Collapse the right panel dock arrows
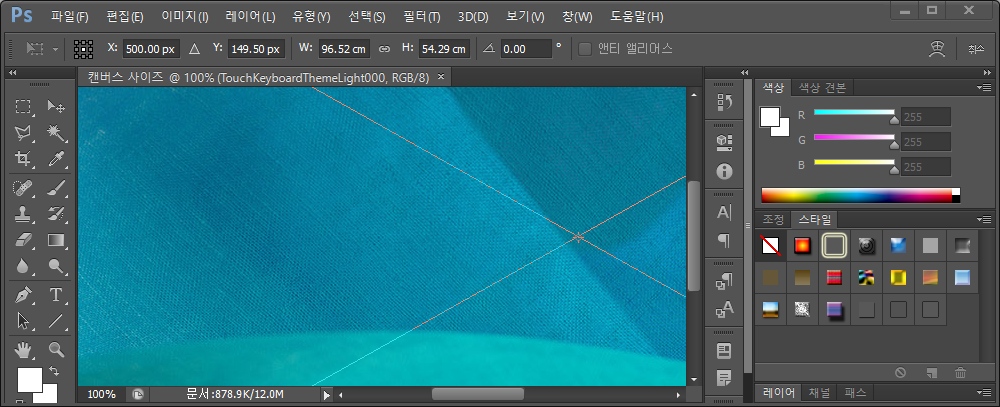 tap(989, 73)
